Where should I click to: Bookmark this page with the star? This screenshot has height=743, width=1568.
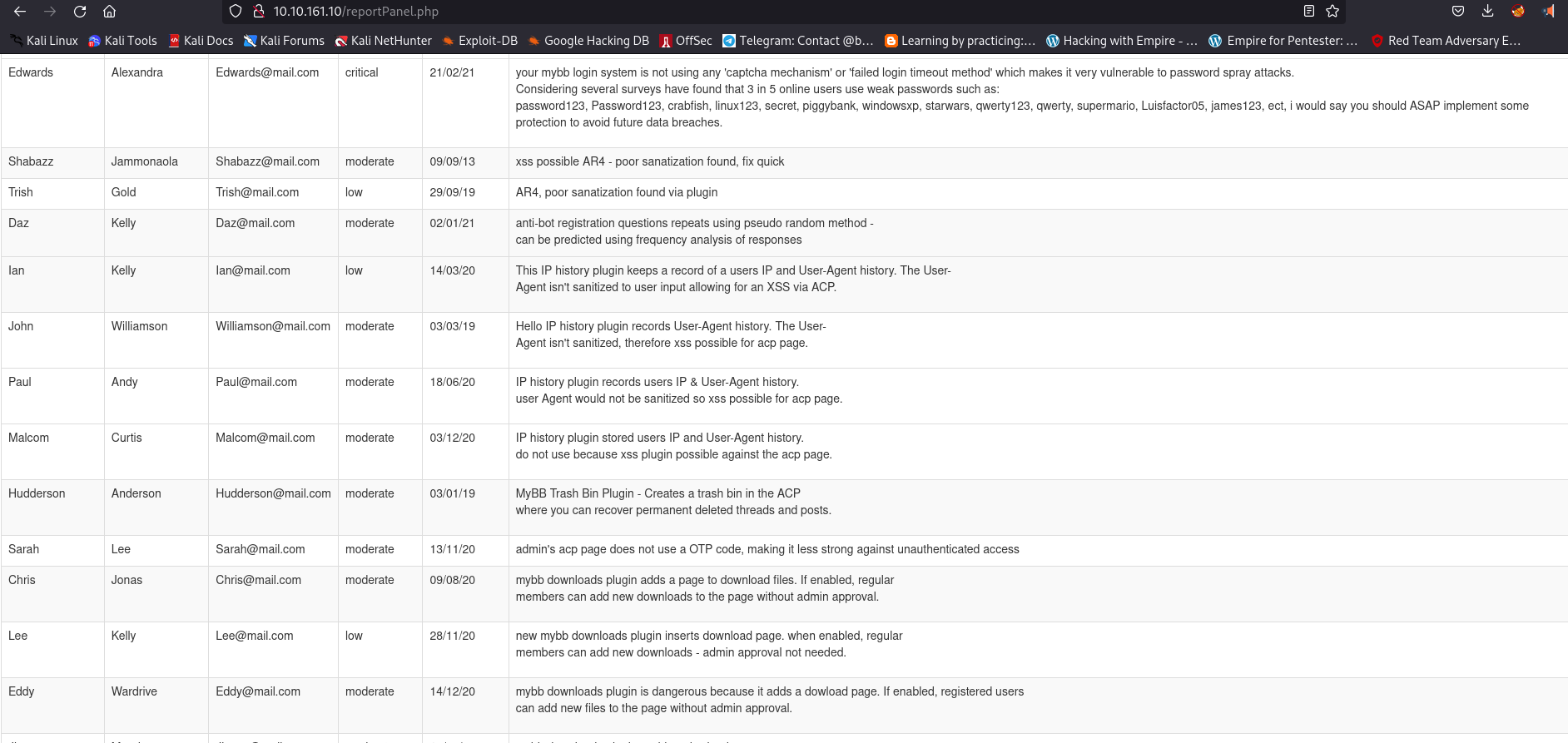[x=1332, y=12]
